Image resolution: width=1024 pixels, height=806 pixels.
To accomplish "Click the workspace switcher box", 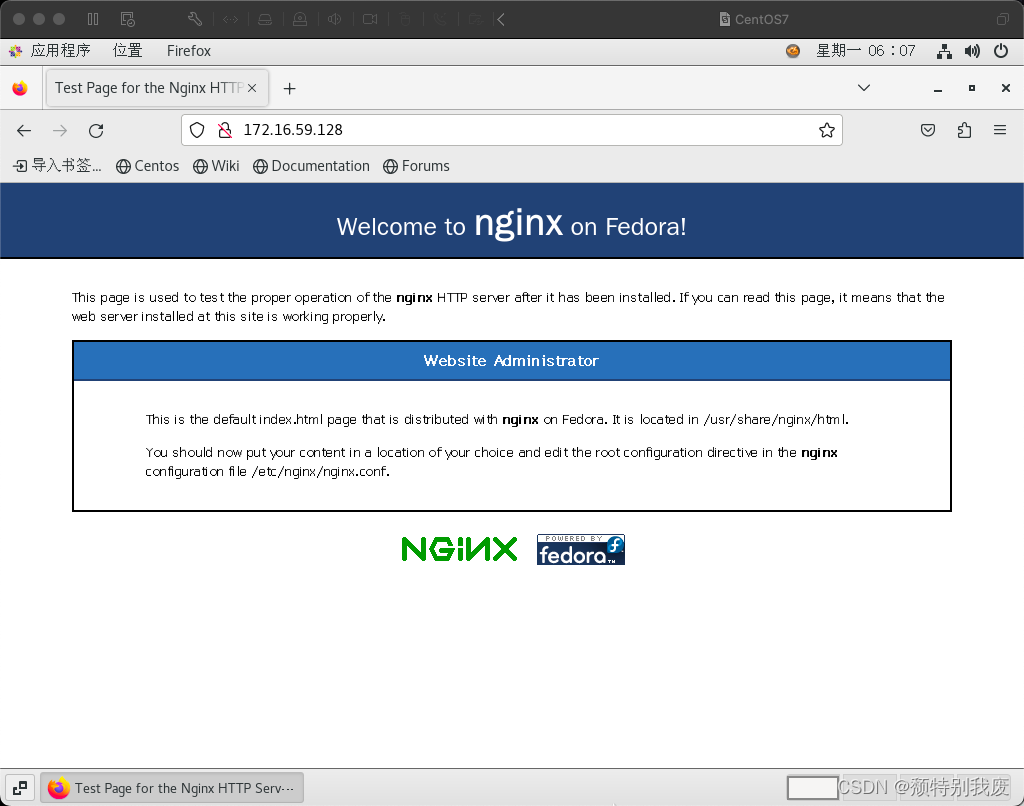I will pos(812,788).
